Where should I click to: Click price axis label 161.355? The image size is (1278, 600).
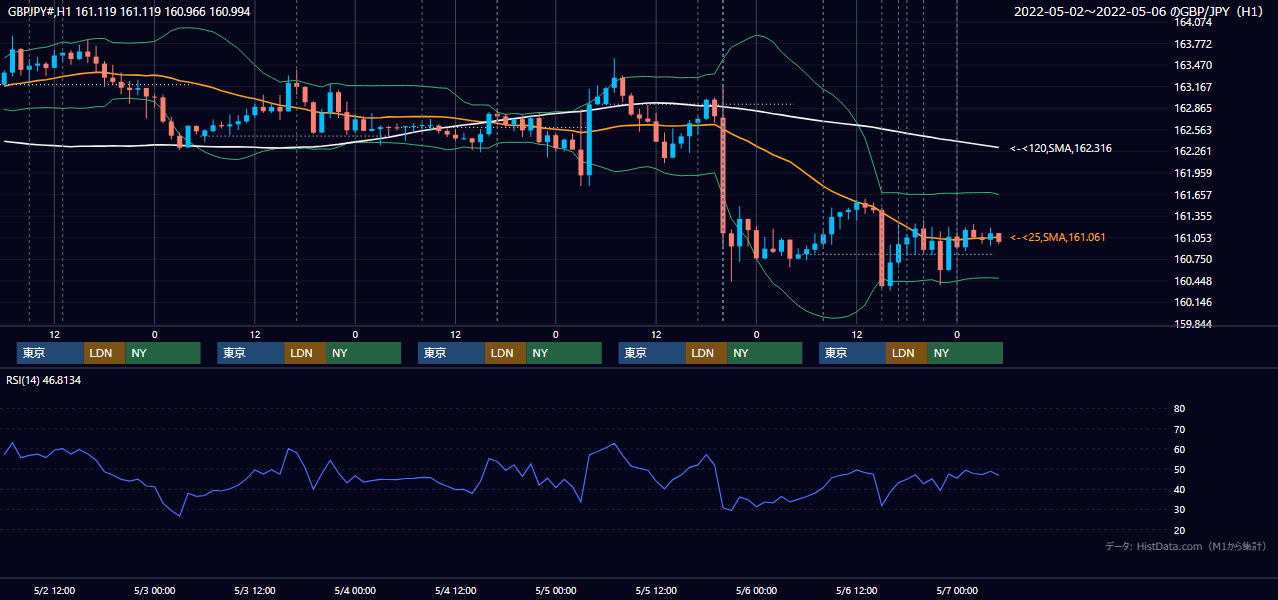1192,216
